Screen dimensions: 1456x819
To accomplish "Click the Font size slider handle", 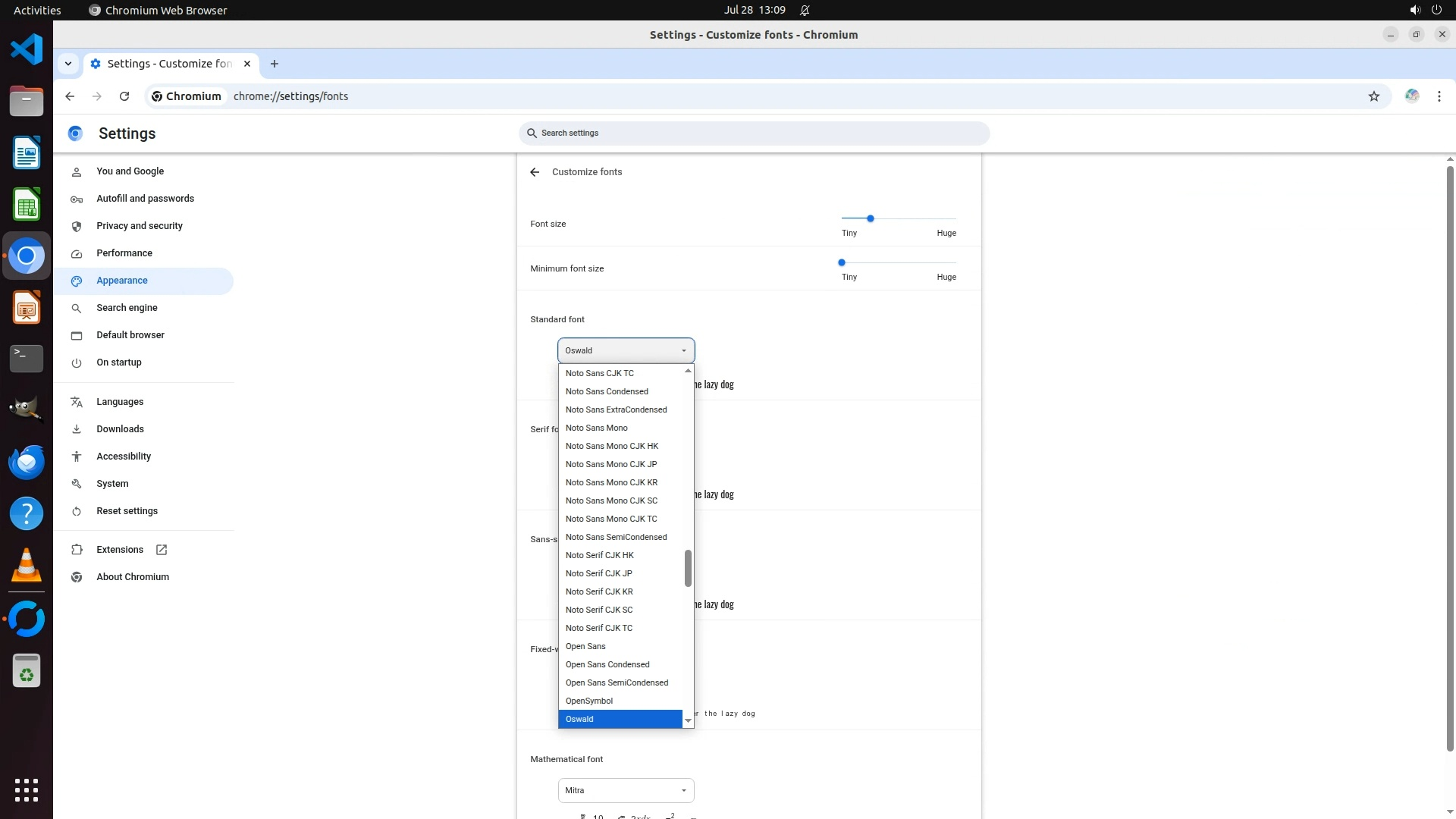I will point(871,218).
